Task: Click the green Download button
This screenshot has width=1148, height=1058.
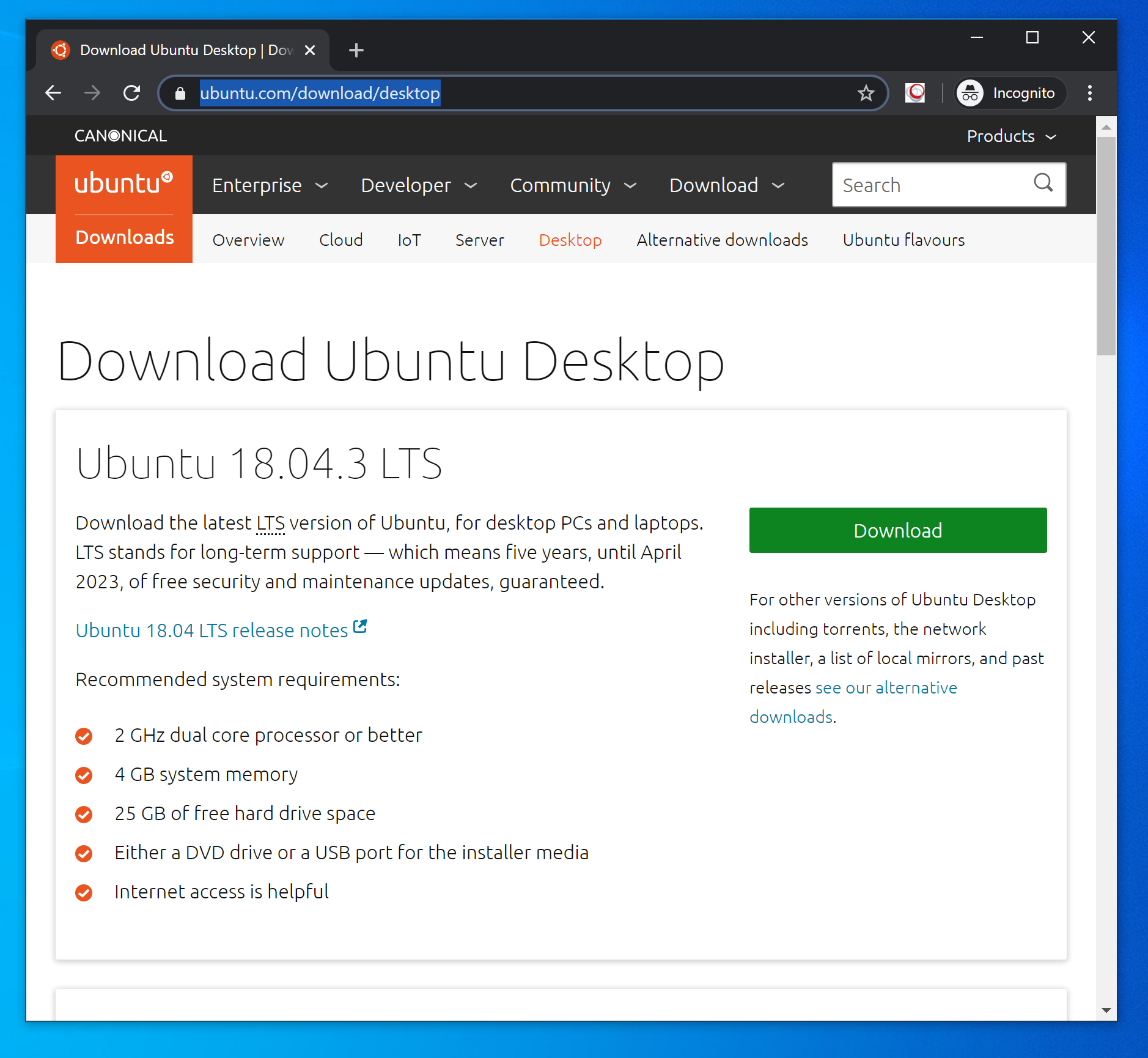Action: [897, 530]
